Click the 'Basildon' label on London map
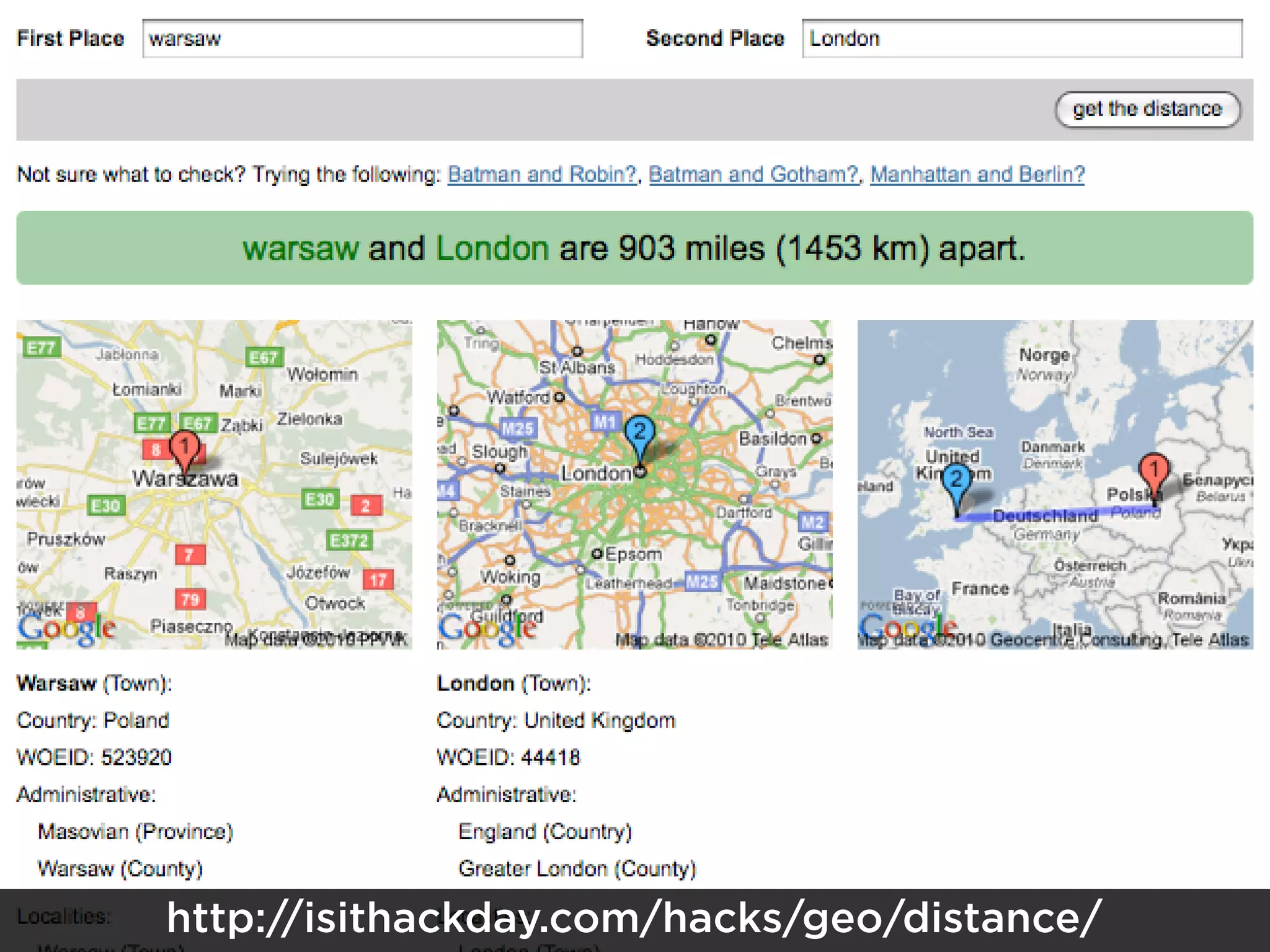 click(773, 439)
